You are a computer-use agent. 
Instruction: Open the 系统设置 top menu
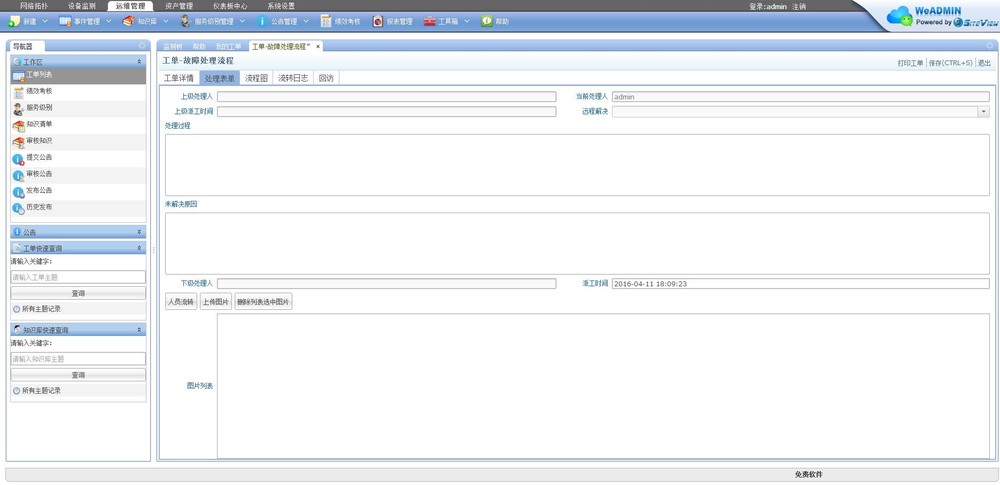coord(281,6)
